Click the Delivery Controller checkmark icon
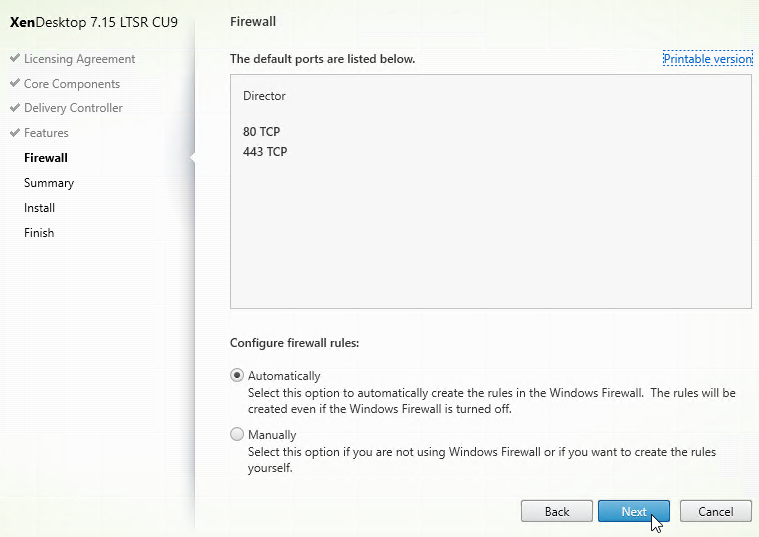Screen dimensions: 759x537 pyautogui.click(x=15, y=107)
